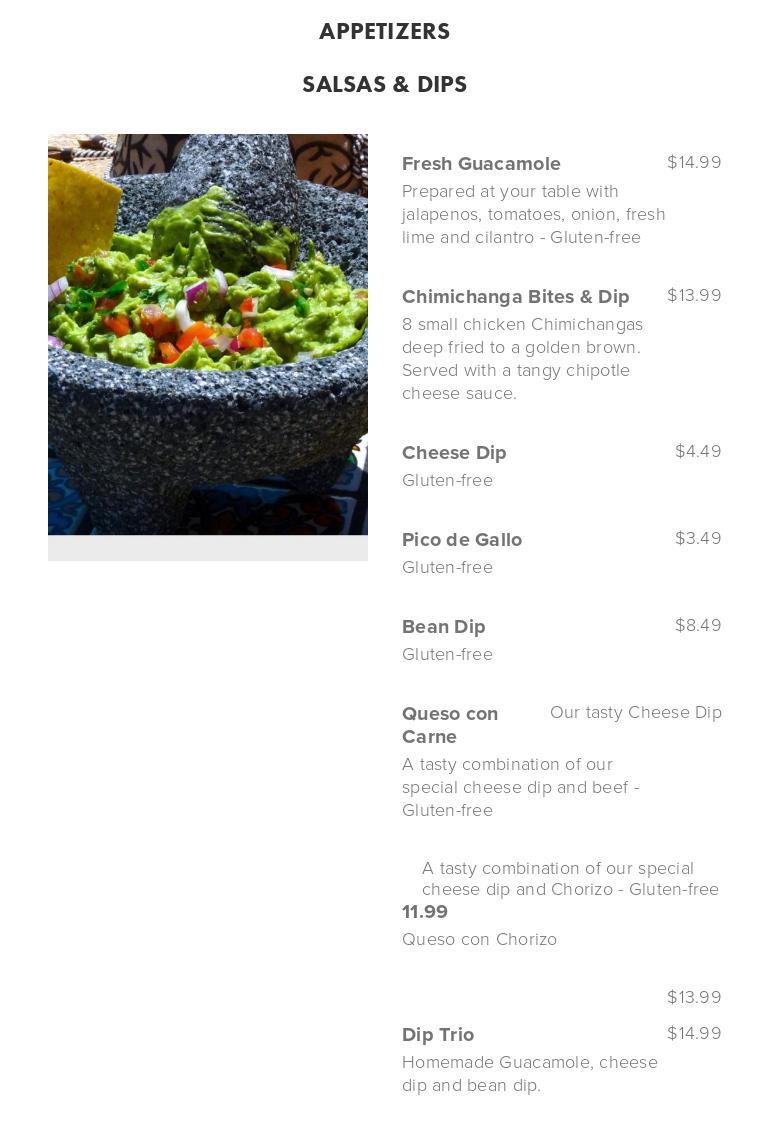Click the $14.99 Fresh Guacamole price
Screen dimensions: 770x1128
(x=694, y=163)
